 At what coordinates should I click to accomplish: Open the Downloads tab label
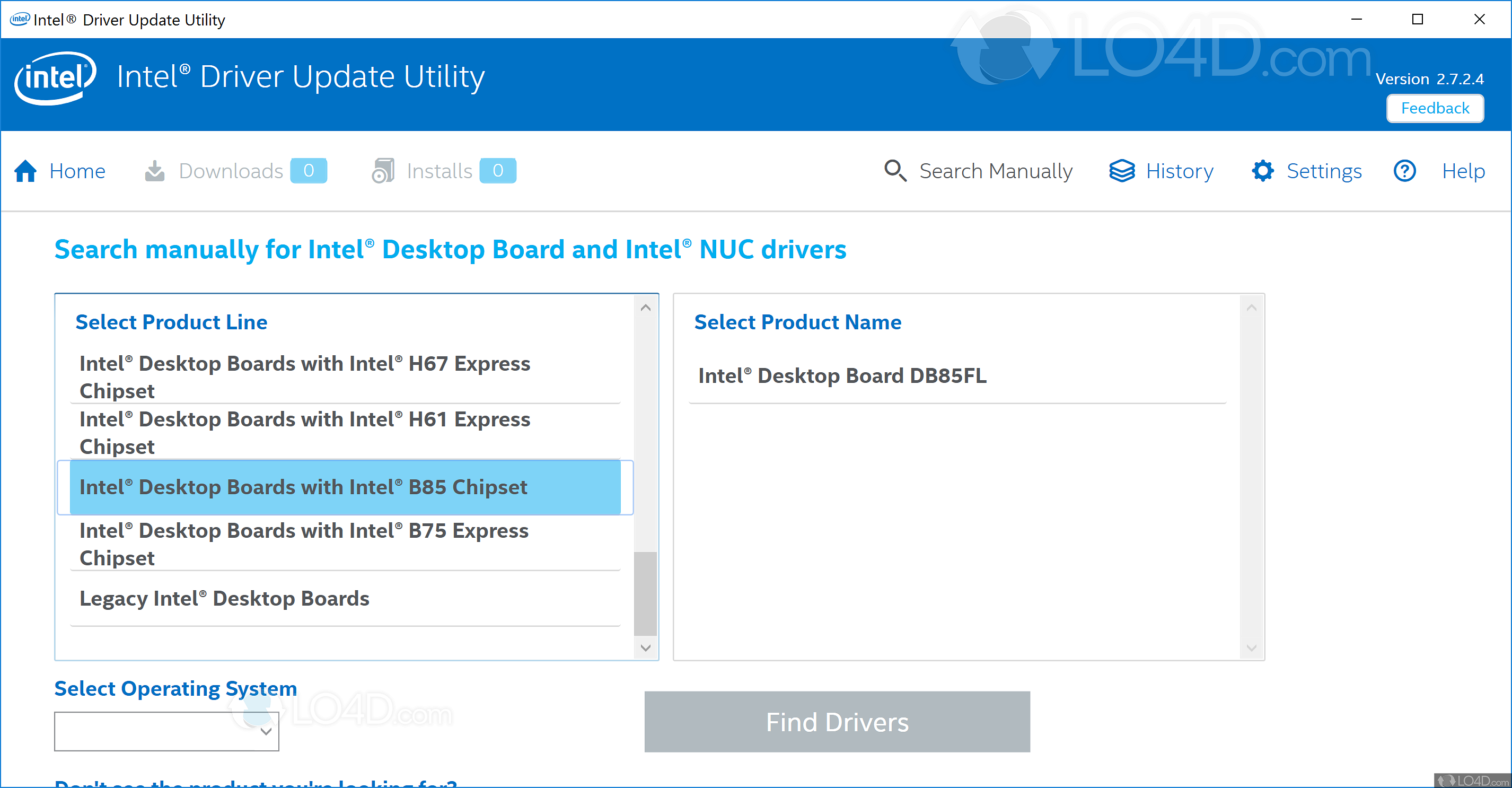point(231,171)
